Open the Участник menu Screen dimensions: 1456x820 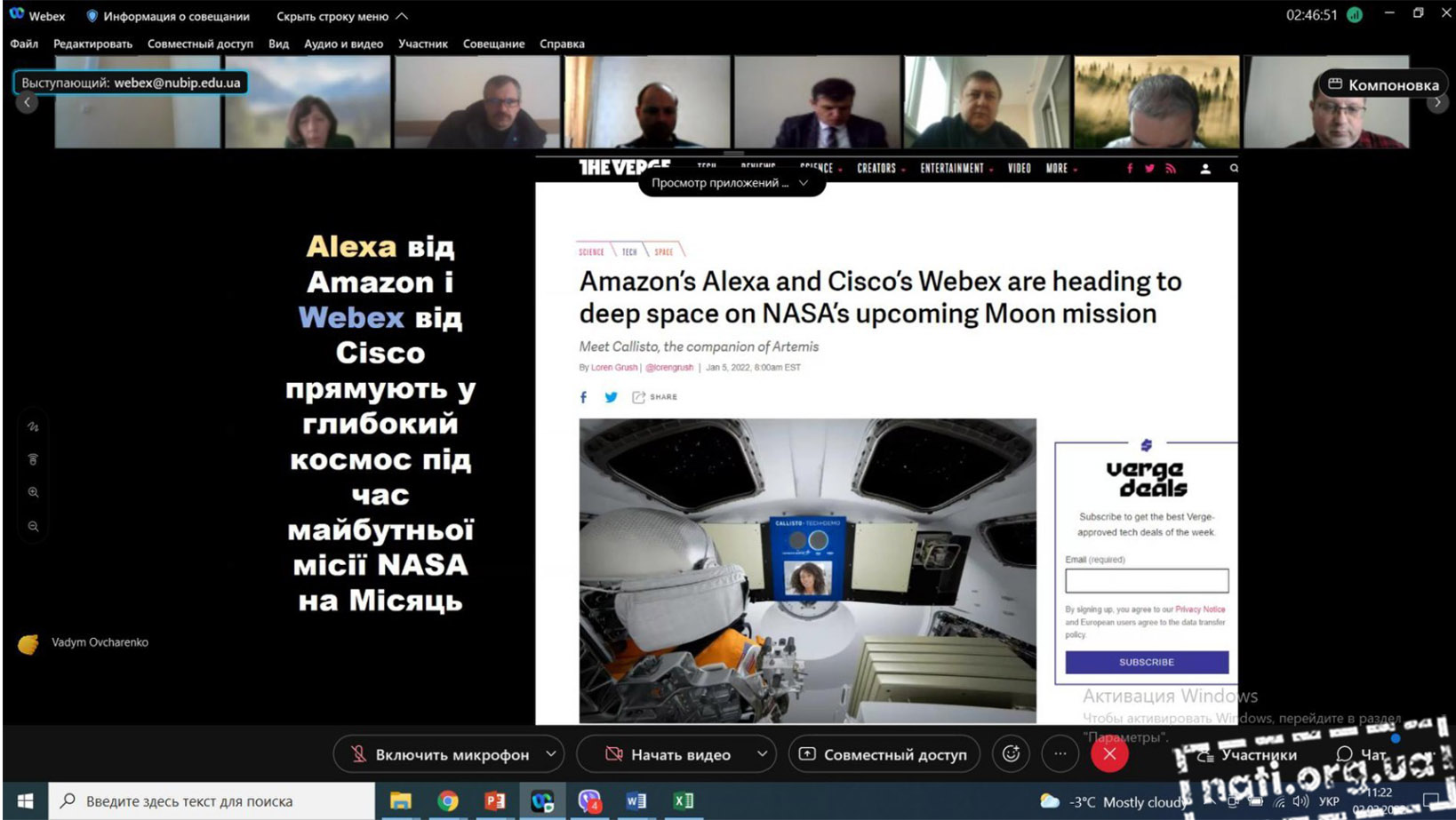[x=423, y=44]
